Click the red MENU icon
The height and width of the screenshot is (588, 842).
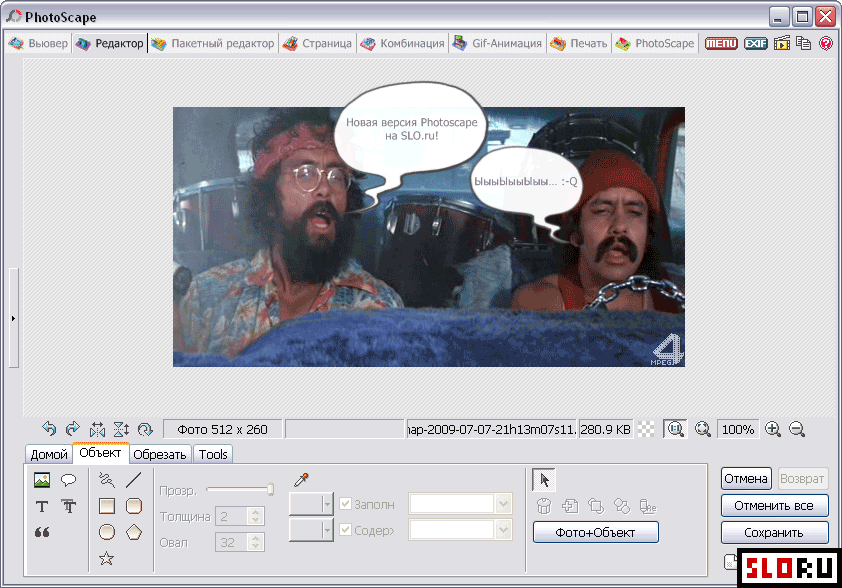[x=721, y=43]
